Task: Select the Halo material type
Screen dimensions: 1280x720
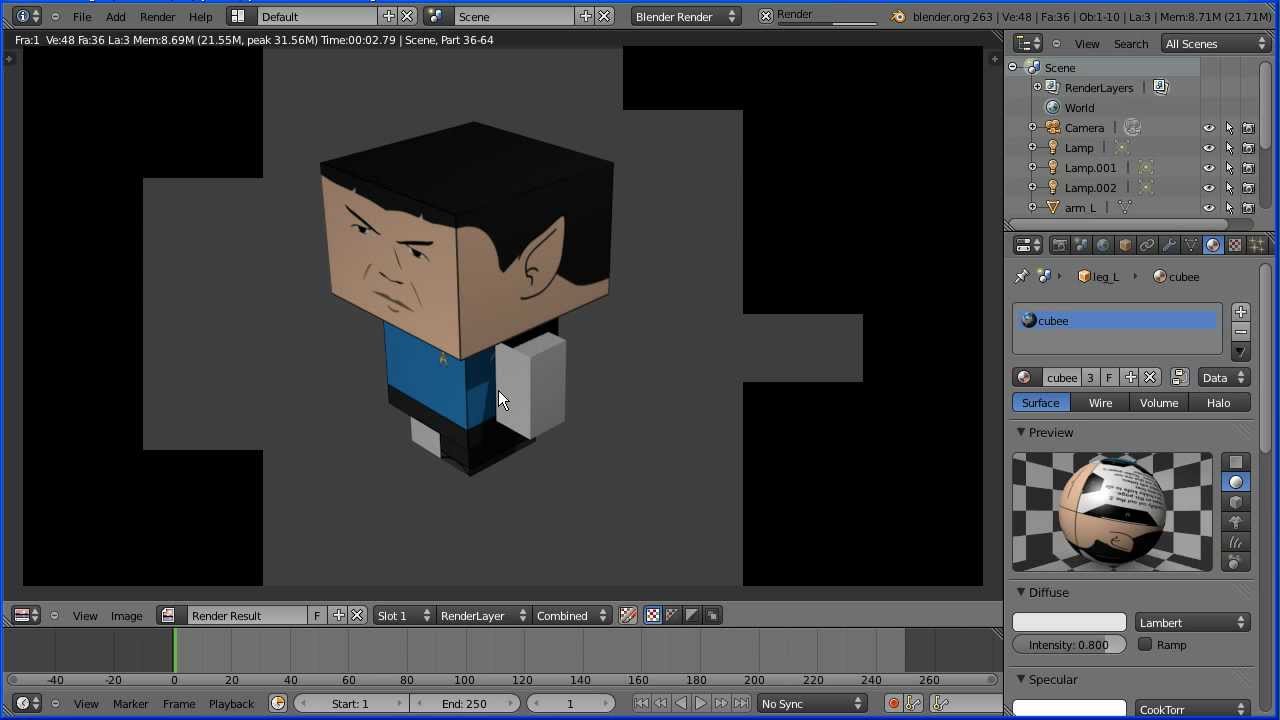Action: pos(1218,403)
